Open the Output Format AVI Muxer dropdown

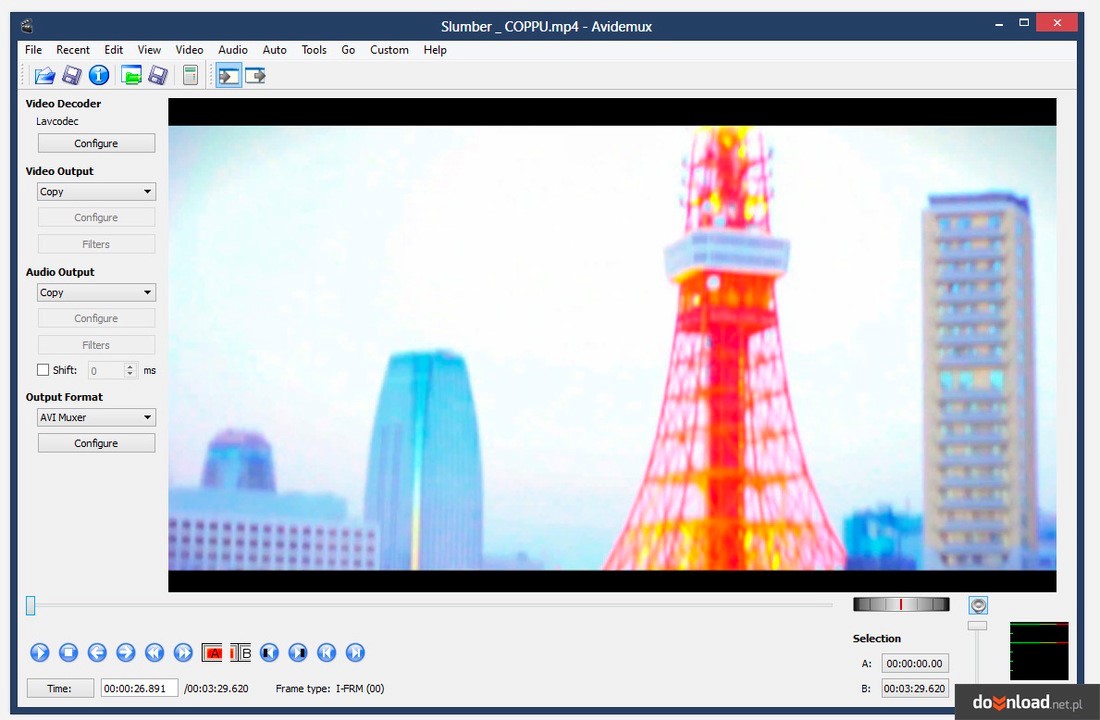click(x=96, y=418)
